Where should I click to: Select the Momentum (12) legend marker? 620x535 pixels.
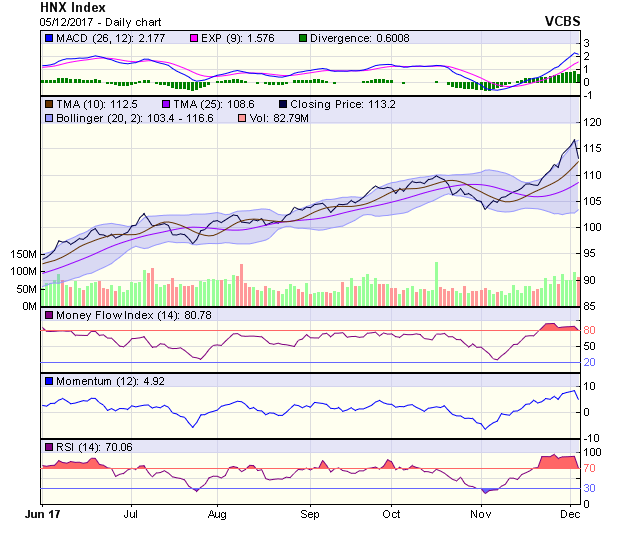tap(49, 381)
